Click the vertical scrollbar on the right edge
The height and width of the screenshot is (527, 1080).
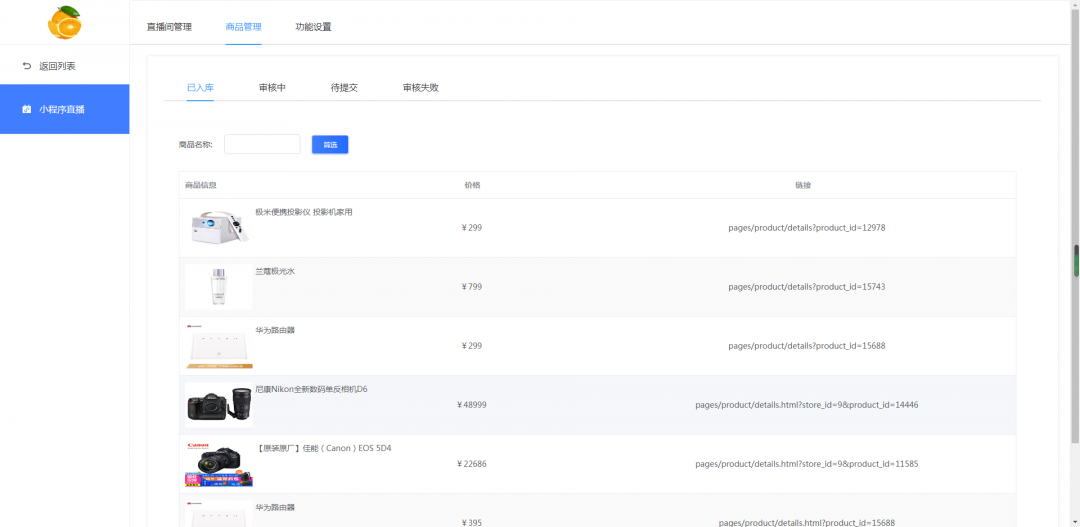[1076, 260]
